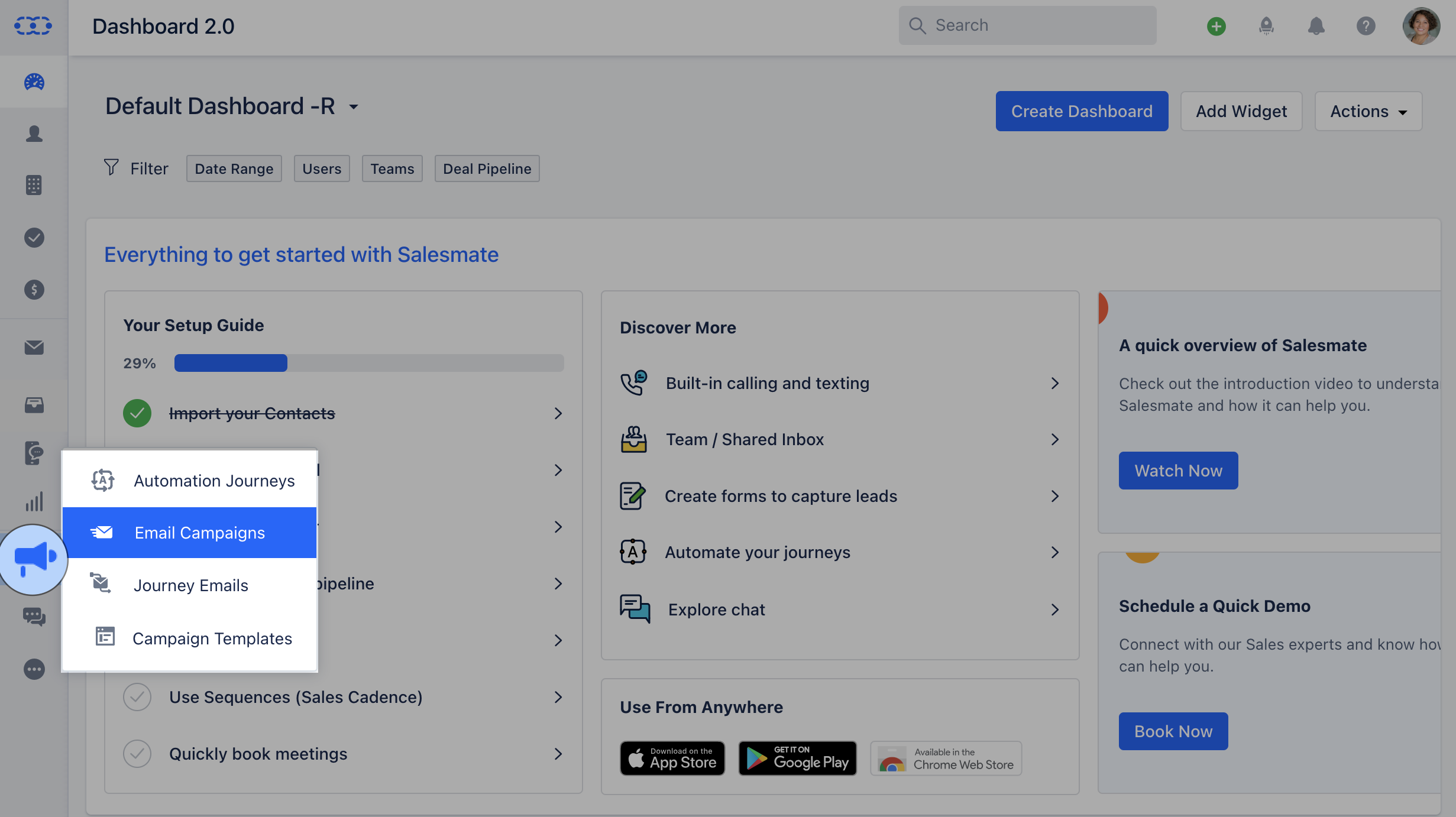Image resolution: width=1456 pixels, height=817 pixels.
Task: Open the More options ellipsis icon in sidebar
Action: (34, 669)
